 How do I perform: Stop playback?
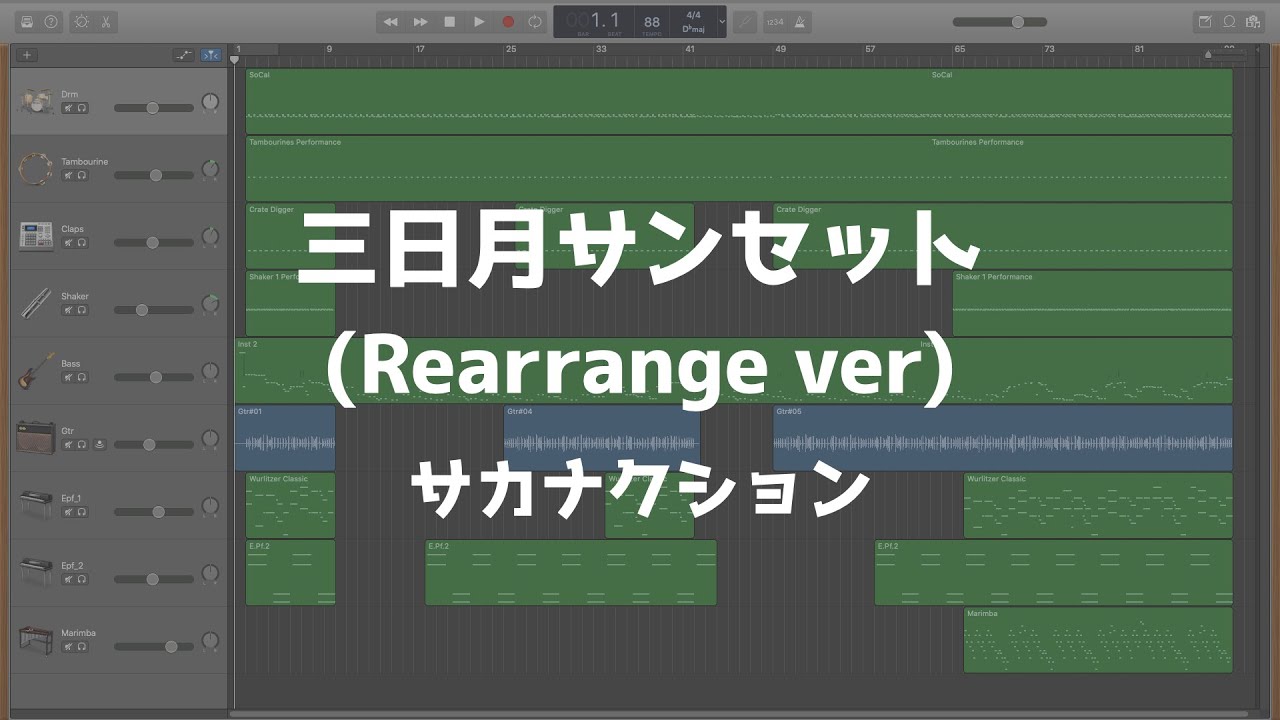coord(449,21)
